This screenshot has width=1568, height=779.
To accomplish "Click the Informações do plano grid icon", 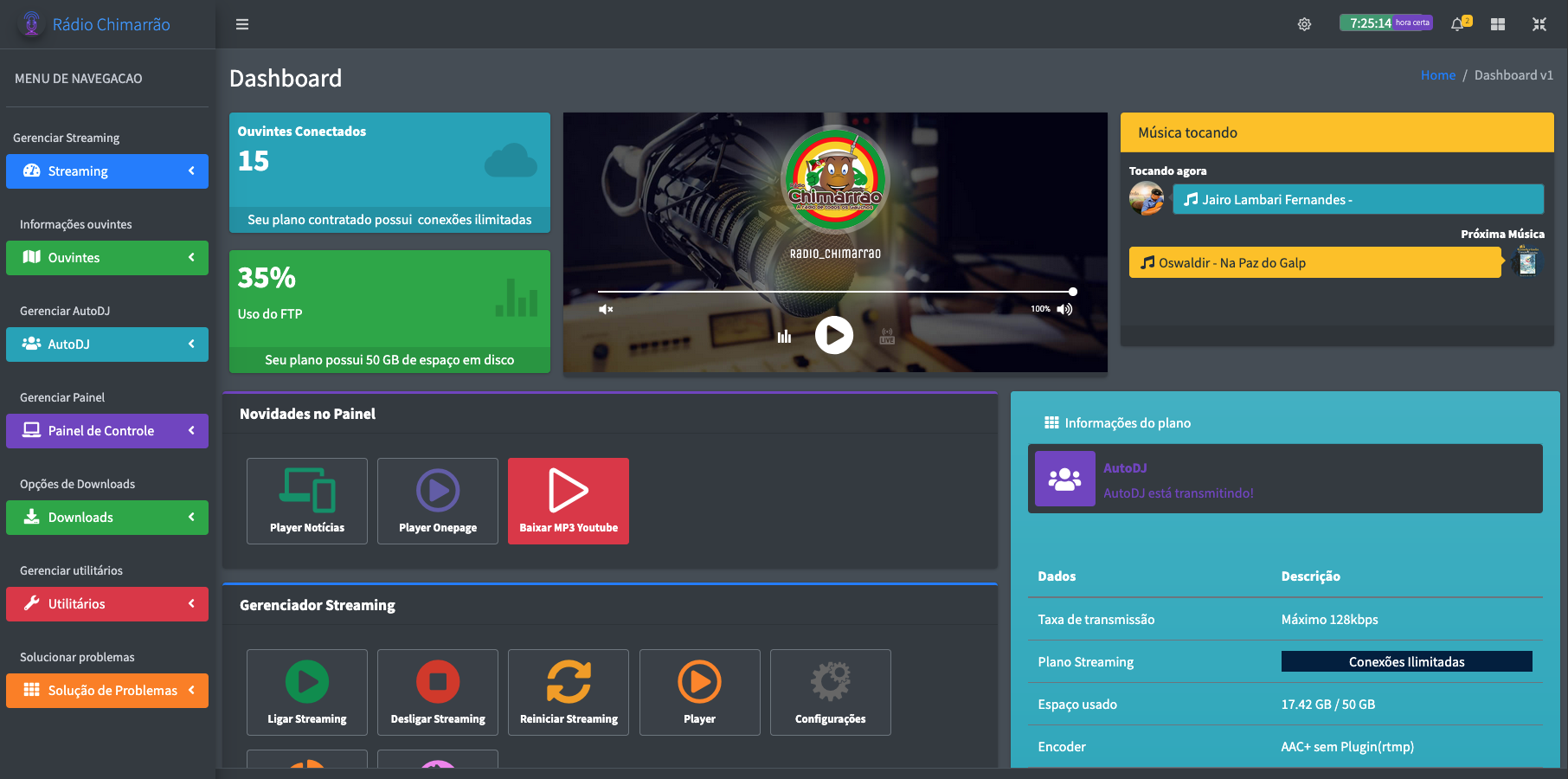I will 1051,422.
